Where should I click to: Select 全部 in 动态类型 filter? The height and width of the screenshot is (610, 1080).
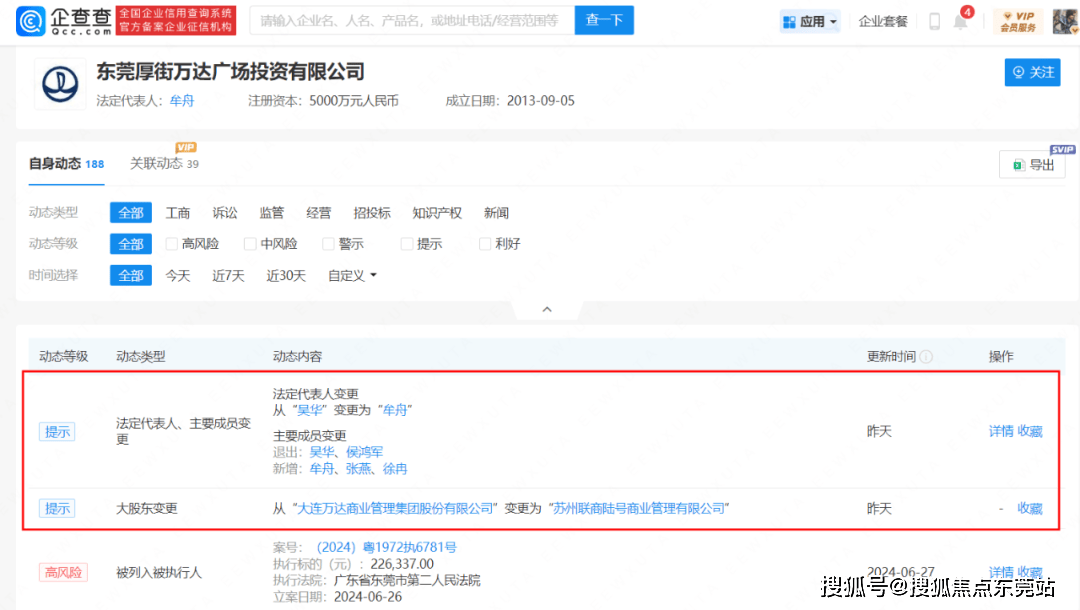(131, 213)
